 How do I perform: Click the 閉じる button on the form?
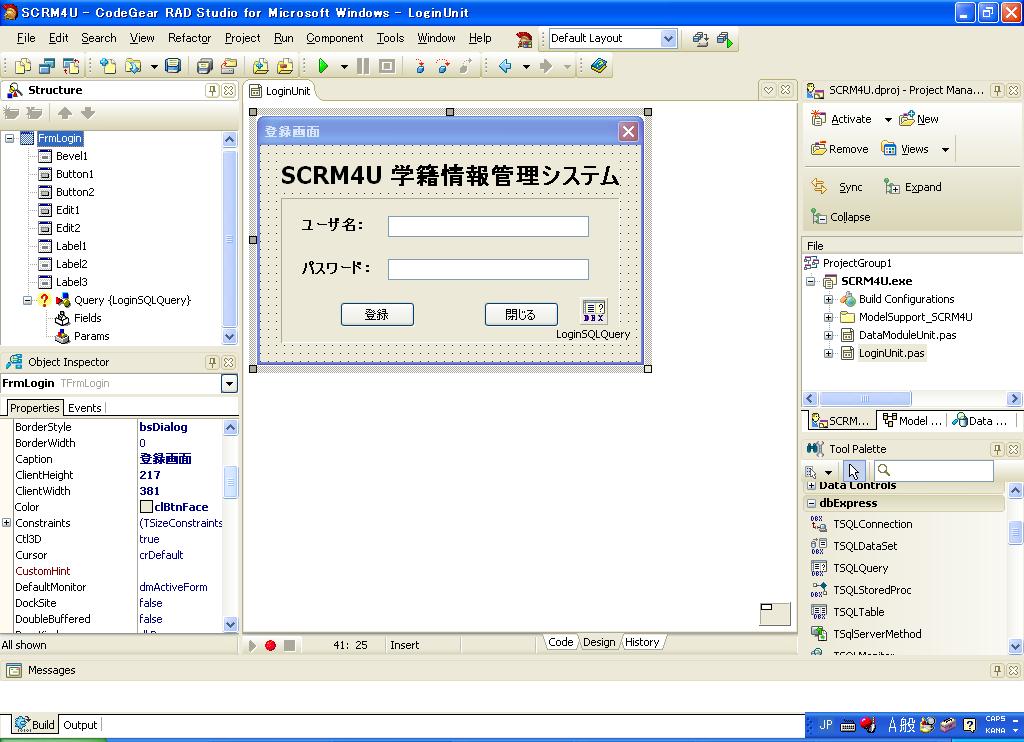[520, 314]
